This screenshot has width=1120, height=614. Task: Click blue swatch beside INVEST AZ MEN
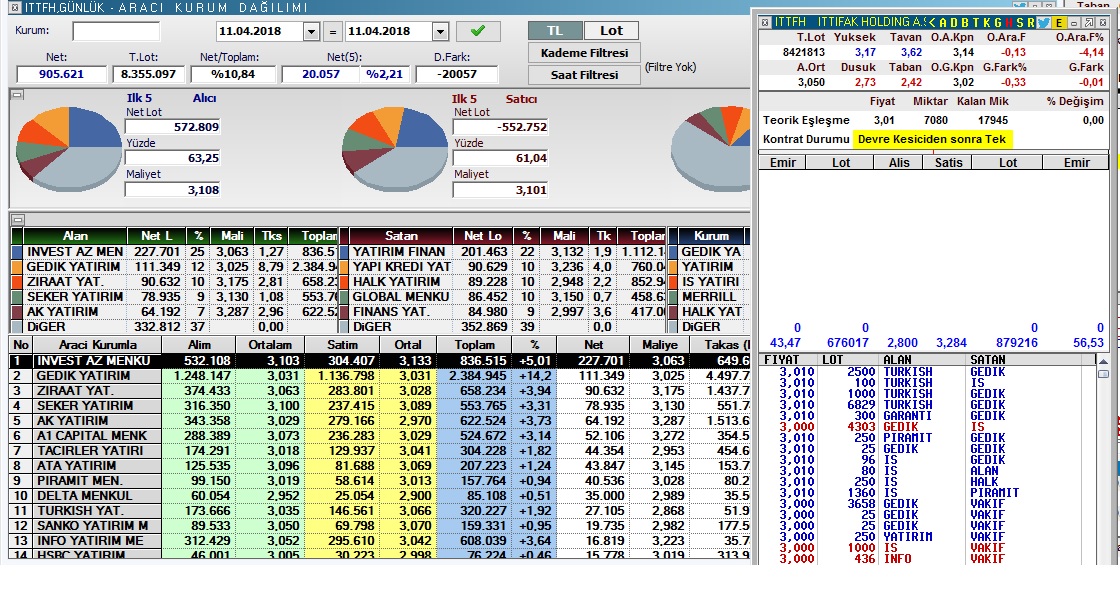pyautogui.click(x=18, y=252)
